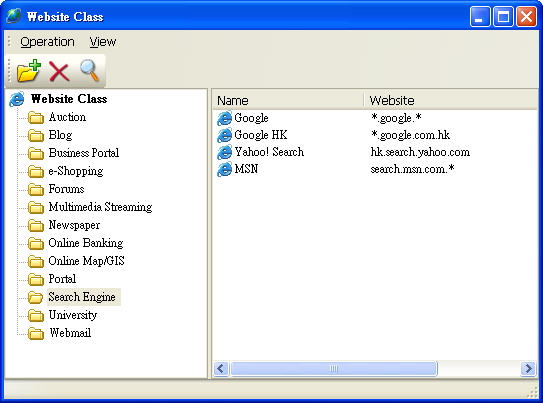This screenshot has height=403, width=543.
Task: Click the magnifying glass search icon
Action: tap(89, 70)
